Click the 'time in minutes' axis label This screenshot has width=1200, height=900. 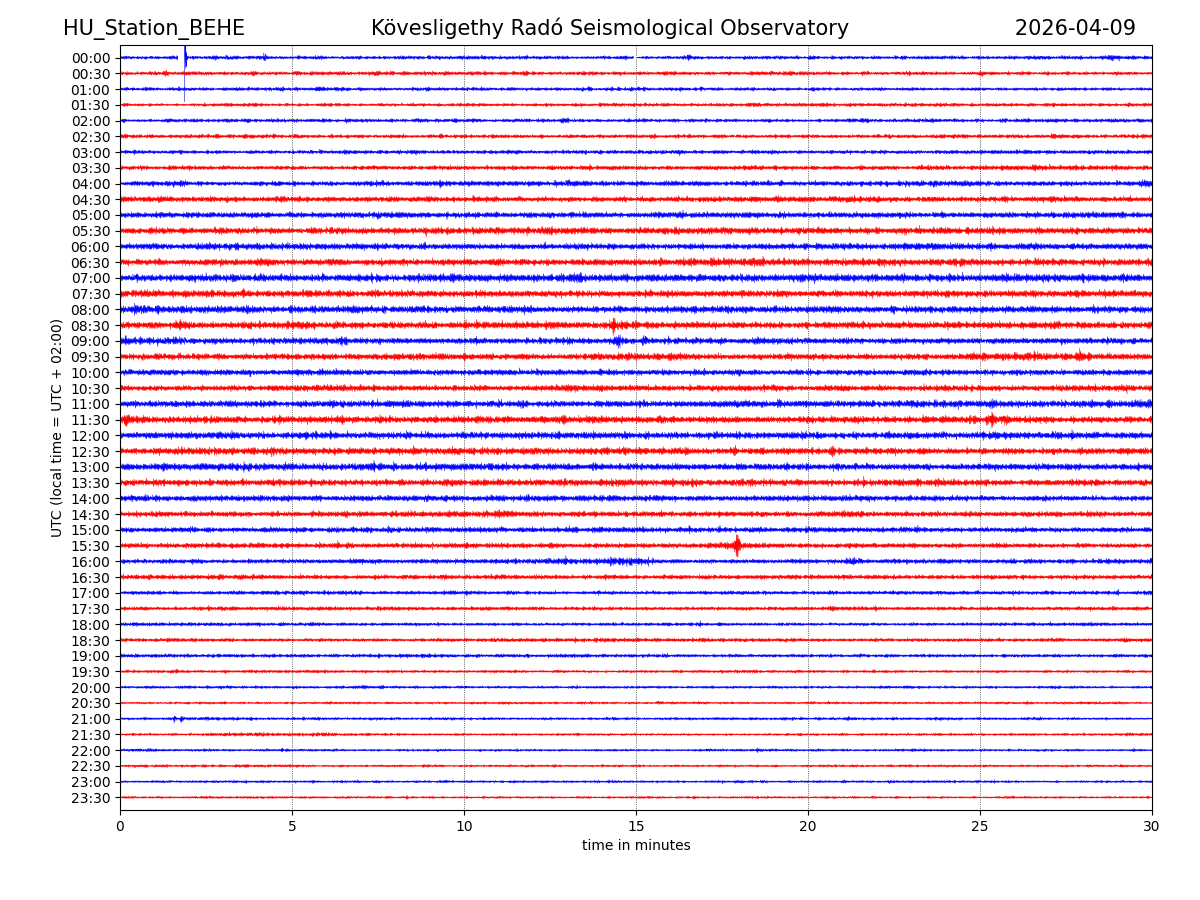636,846
